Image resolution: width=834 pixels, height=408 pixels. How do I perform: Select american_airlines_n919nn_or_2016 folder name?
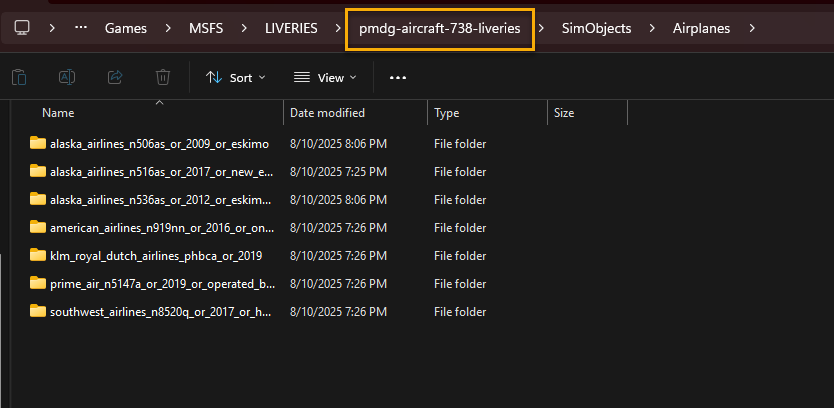point(162,228)
